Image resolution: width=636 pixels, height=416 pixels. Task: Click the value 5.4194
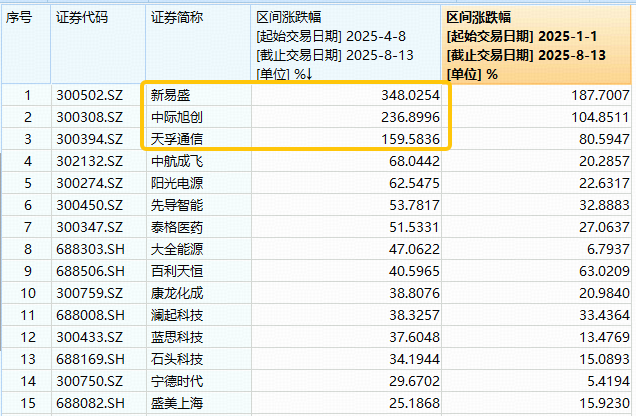pyautogui.click(x=608, y=381)
